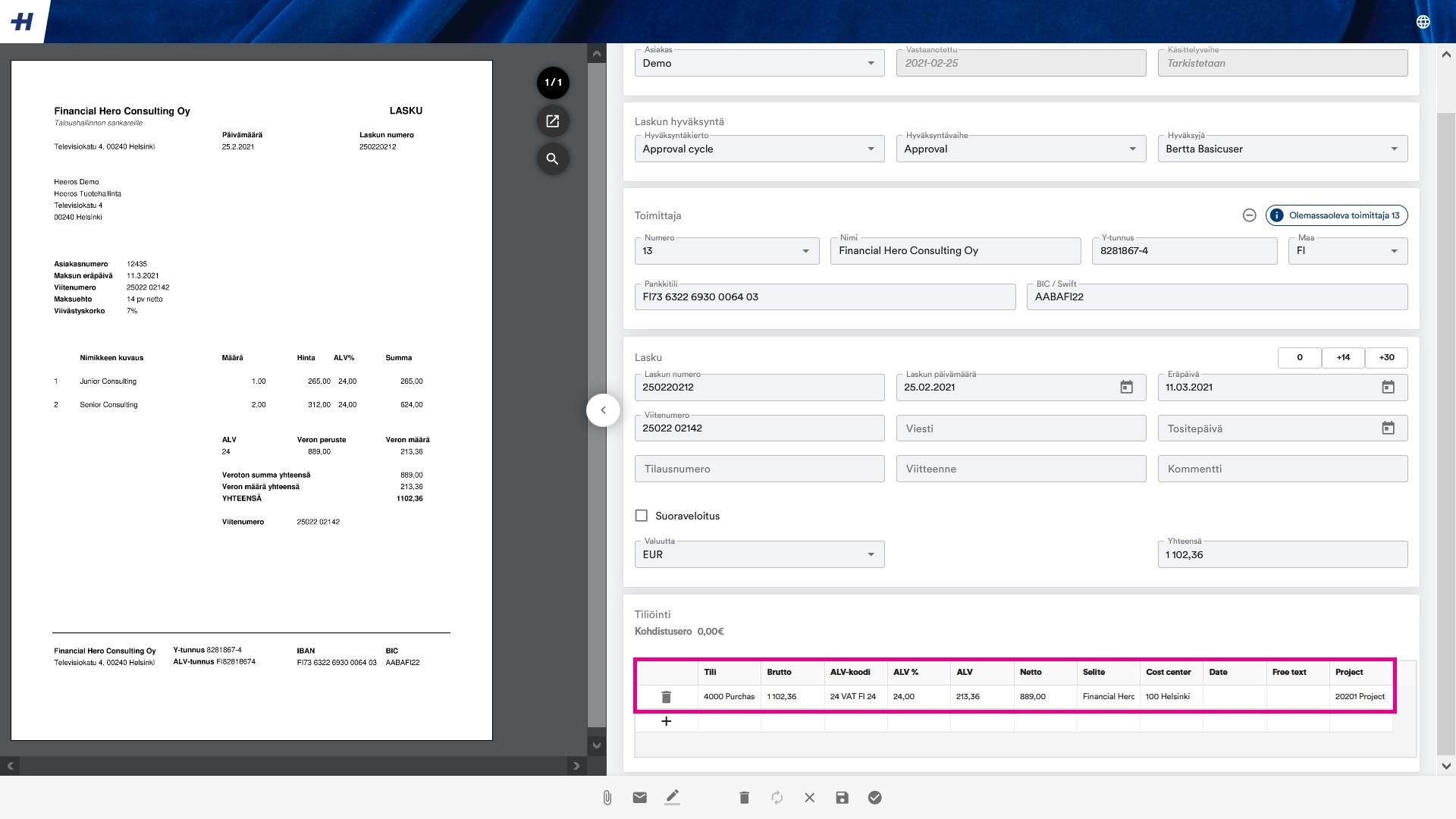The width and height of the screenshot is (1456, 819).
Task: Click the Pankkitili IBAN field
Action: [x=825, y=297]
